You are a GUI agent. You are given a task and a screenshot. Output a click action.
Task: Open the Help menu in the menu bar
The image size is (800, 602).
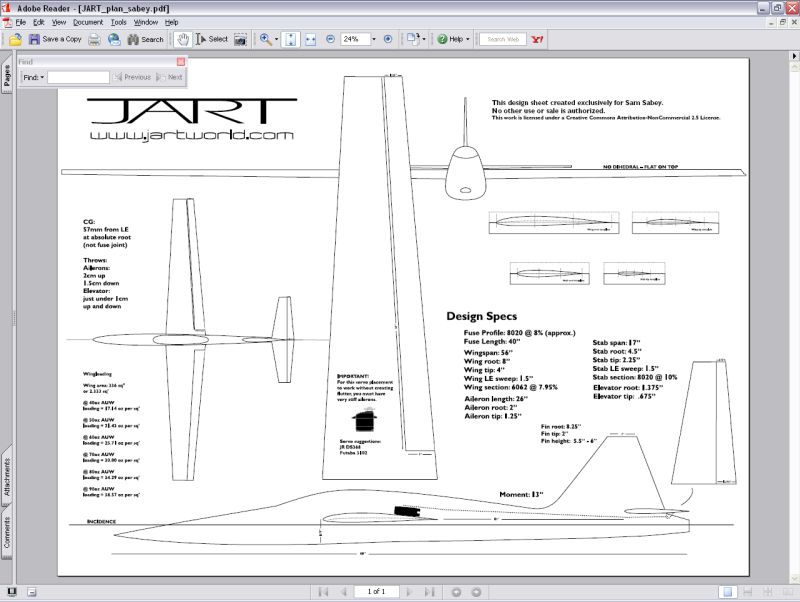(x=171, y=22)
